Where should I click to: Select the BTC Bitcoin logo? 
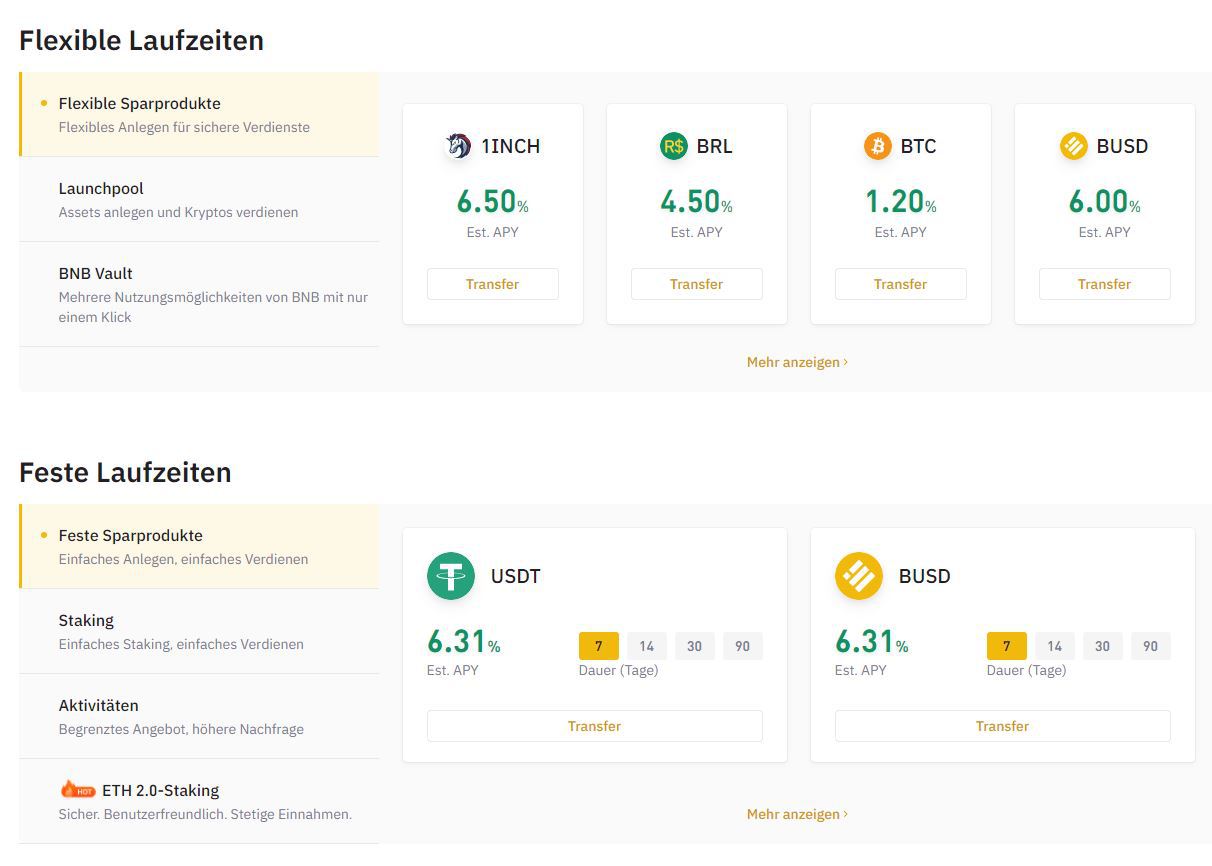coord(876,146)
